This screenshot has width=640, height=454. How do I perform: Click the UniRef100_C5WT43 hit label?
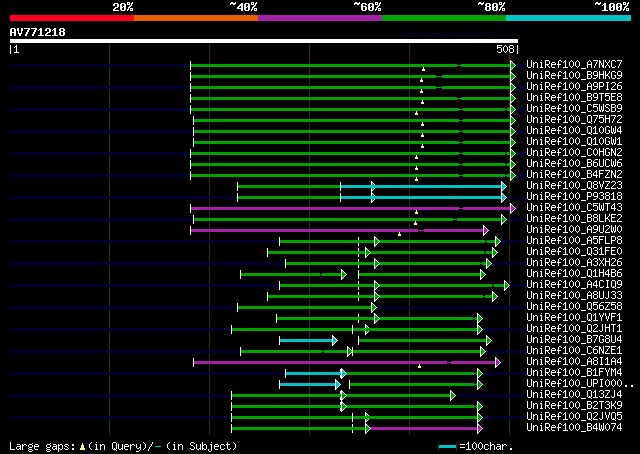tap(574, 207)
